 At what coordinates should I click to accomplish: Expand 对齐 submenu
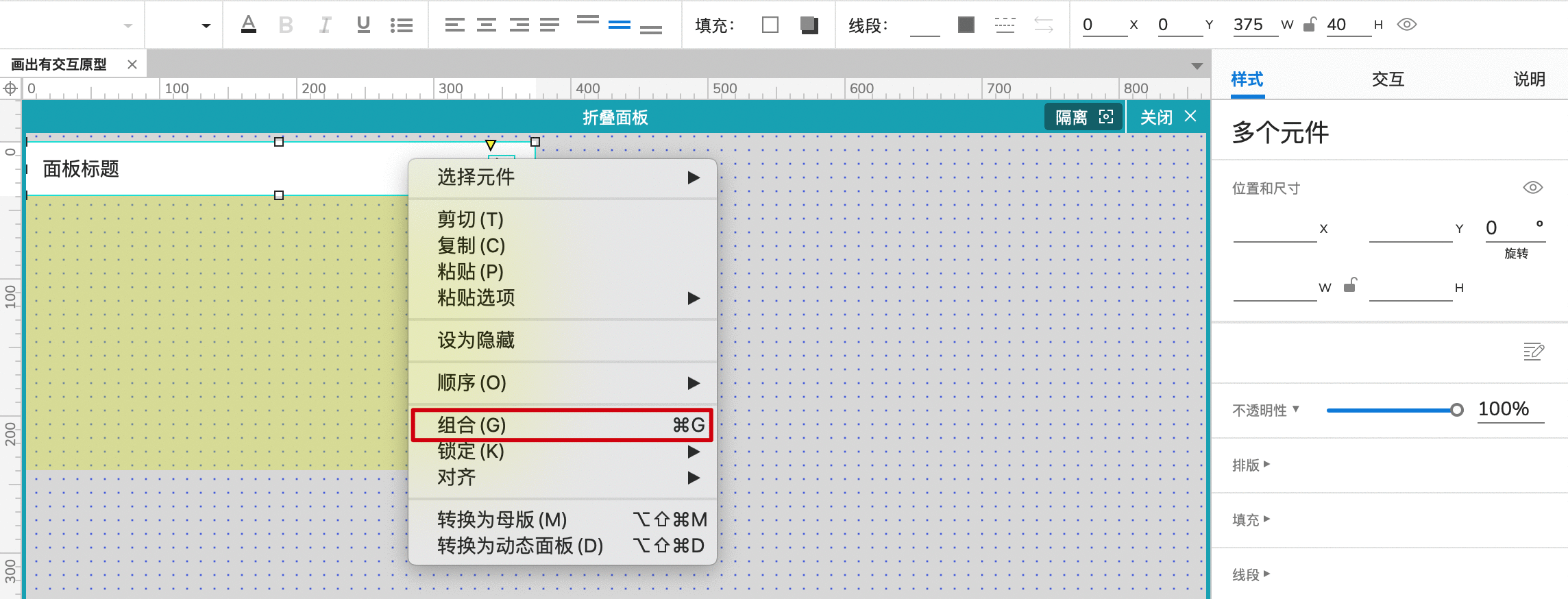pyautogui.click(x=563, y=477)
